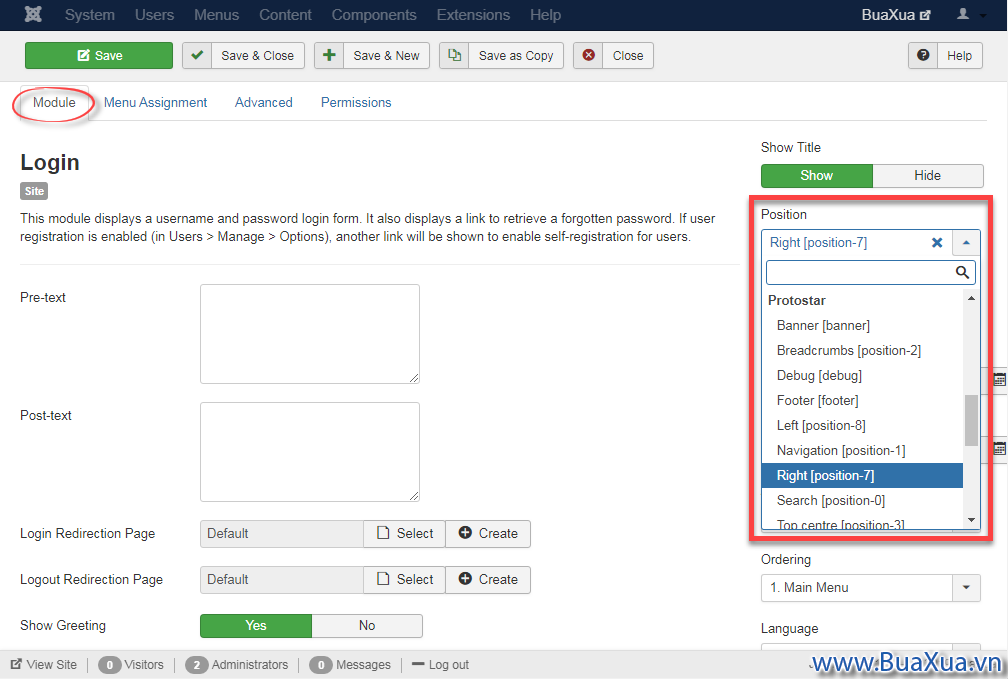Select Navigation [position-1] option
The width and height of the screenshot is (1008, 679).
(861, 451)
